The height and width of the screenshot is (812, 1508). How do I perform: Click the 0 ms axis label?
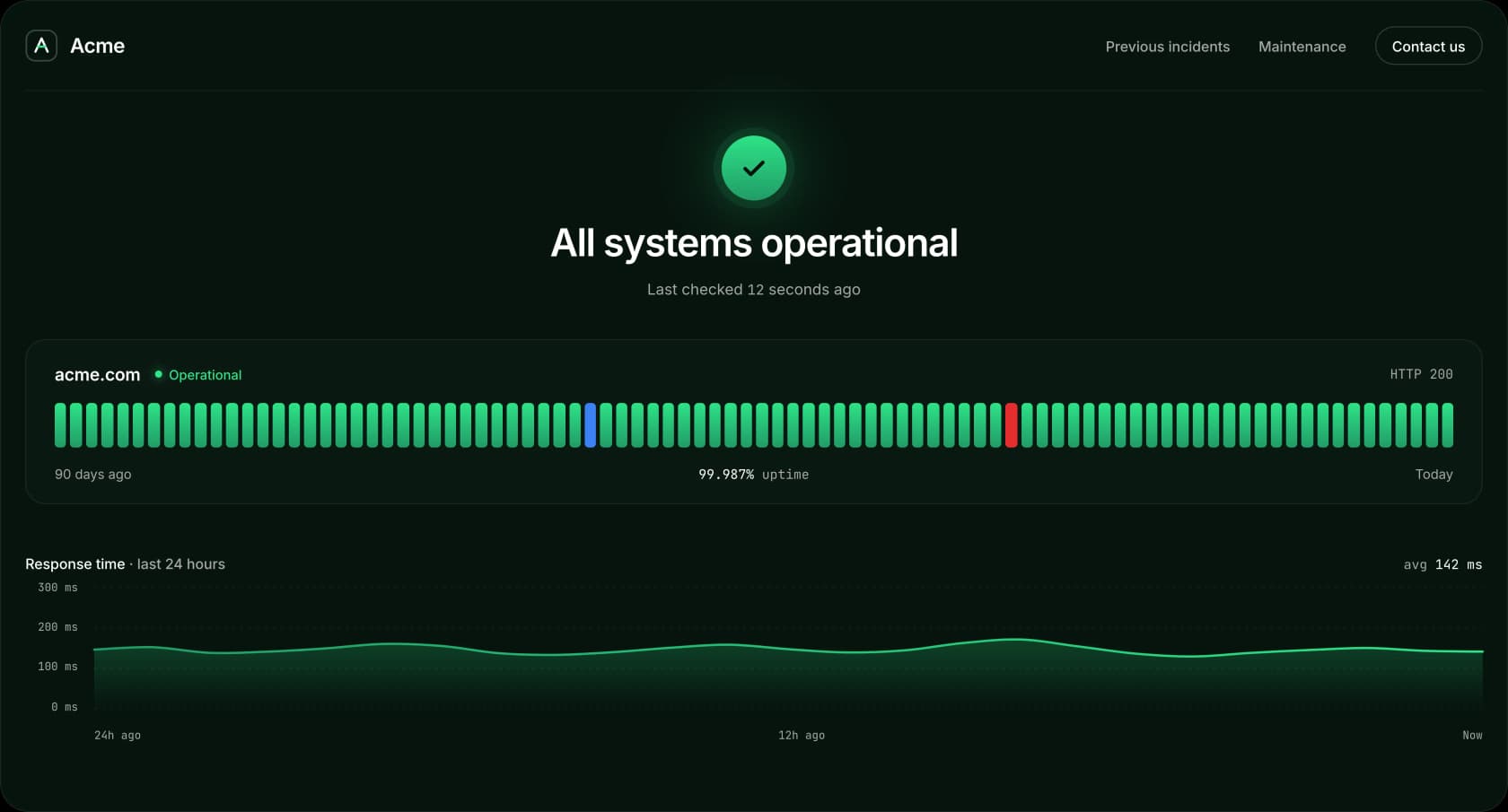64,706
